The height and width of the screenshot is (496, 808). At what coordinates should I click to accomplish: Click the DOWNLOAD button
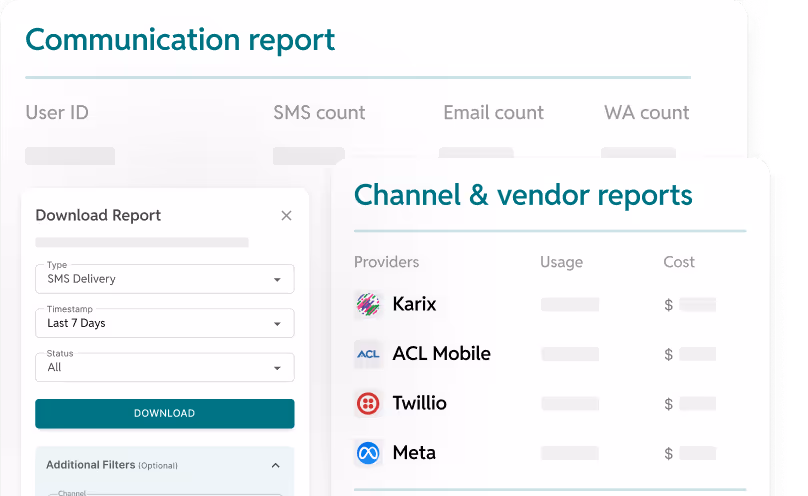[165, 414]
